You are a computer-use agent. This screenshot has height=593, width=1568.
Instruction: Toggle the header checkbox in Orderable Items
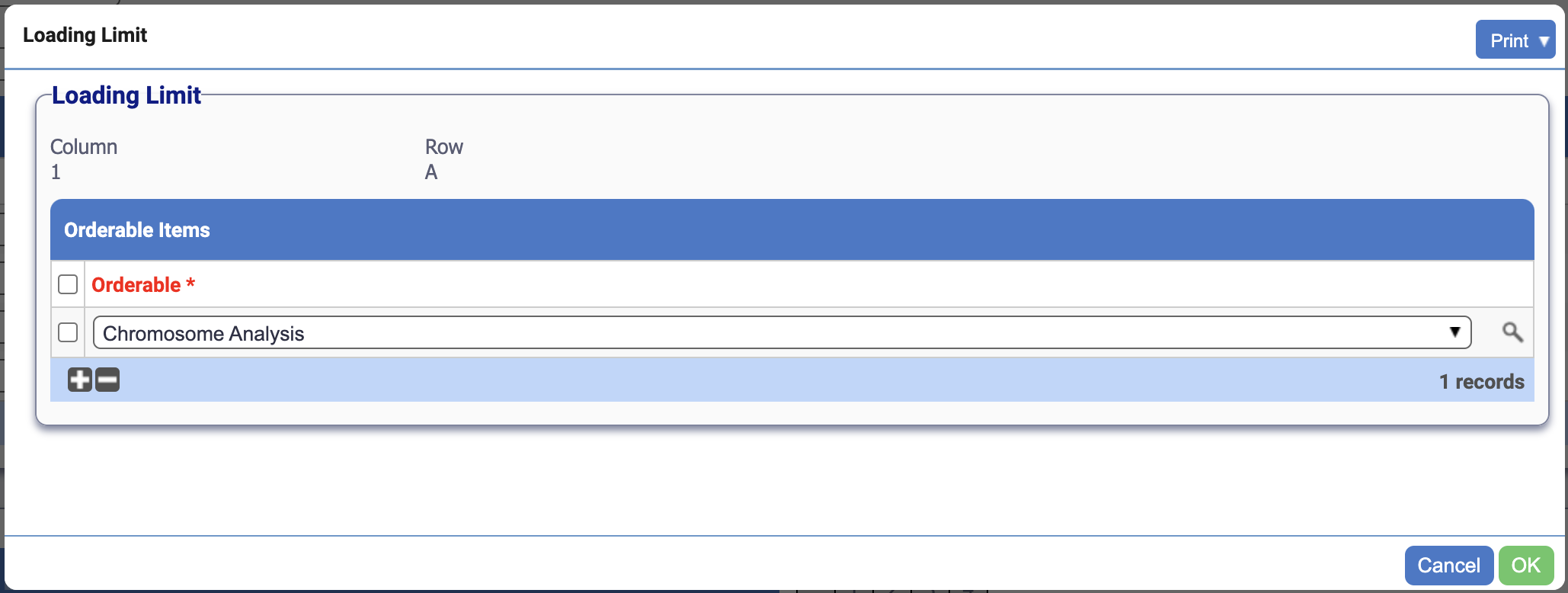(x=67, y=284)
